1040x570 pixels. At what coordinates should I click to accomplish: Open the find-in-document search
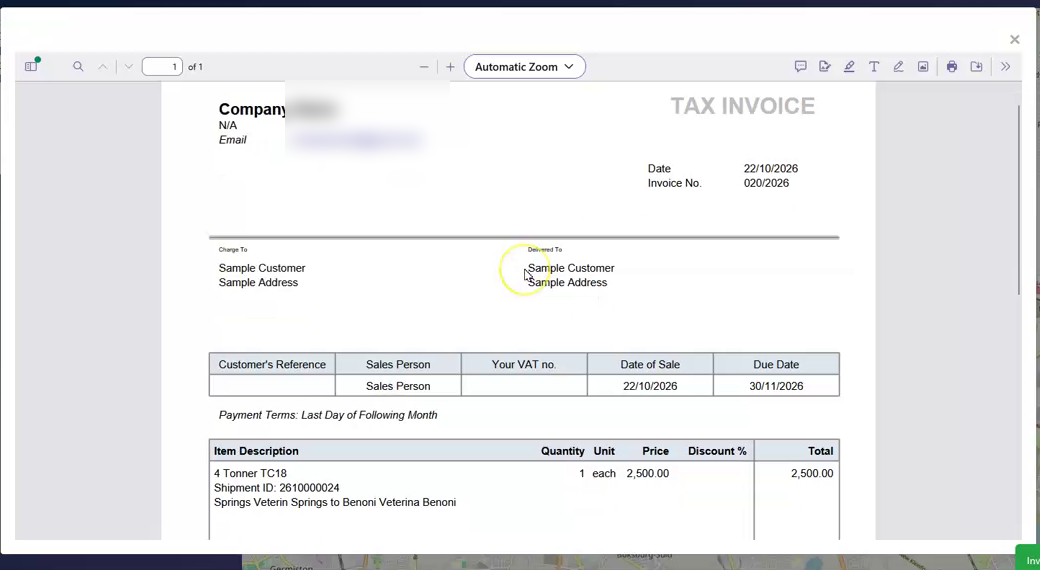click(78, 66)
